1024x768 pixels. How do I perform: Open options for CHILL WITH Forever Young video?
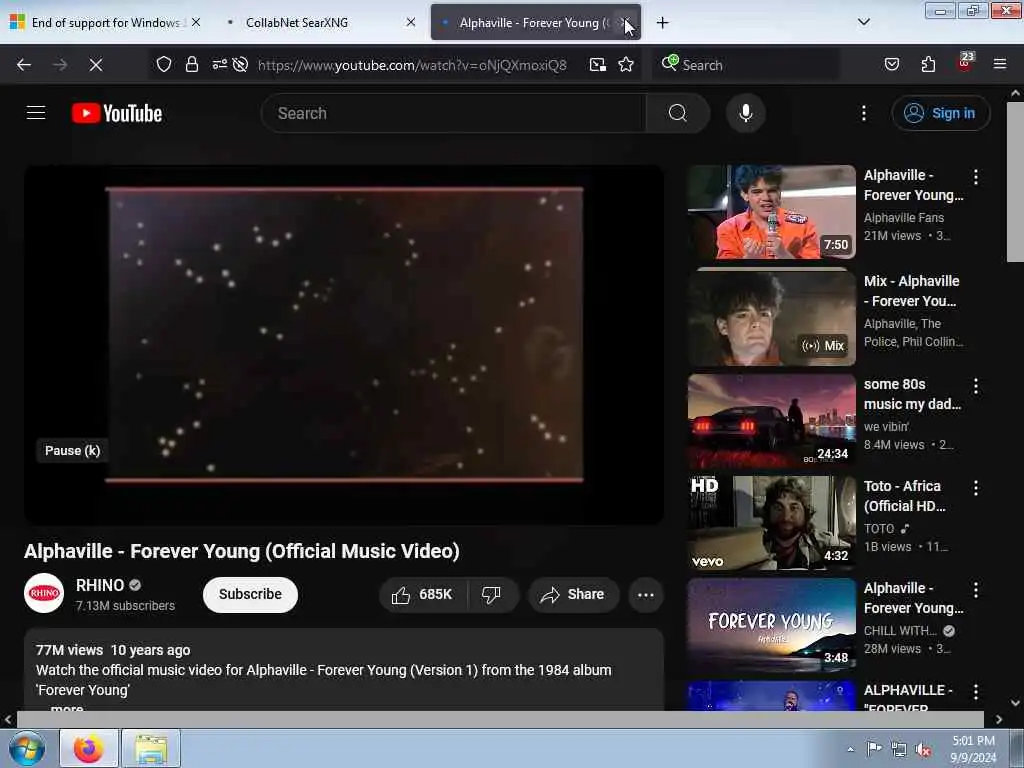tap(976, 590)
